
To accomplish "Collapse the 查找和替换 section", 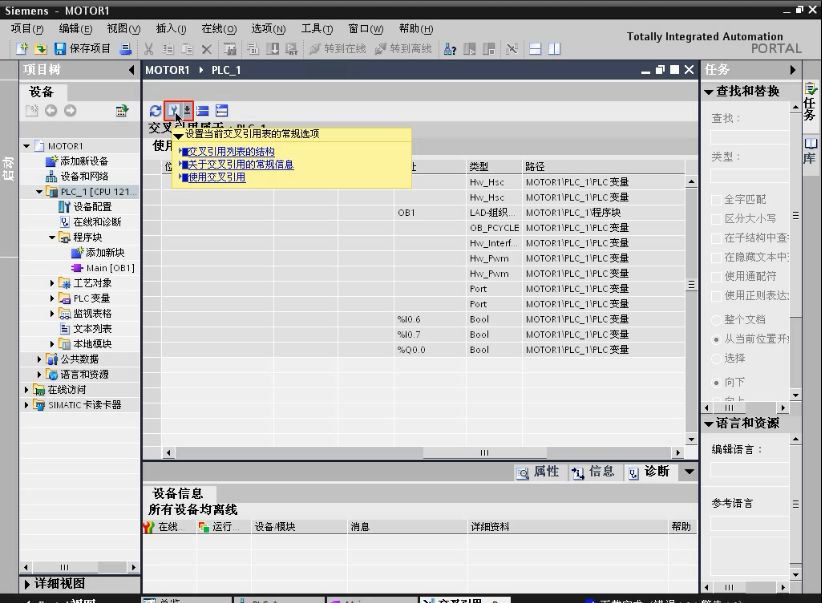I will coord(709,92).
